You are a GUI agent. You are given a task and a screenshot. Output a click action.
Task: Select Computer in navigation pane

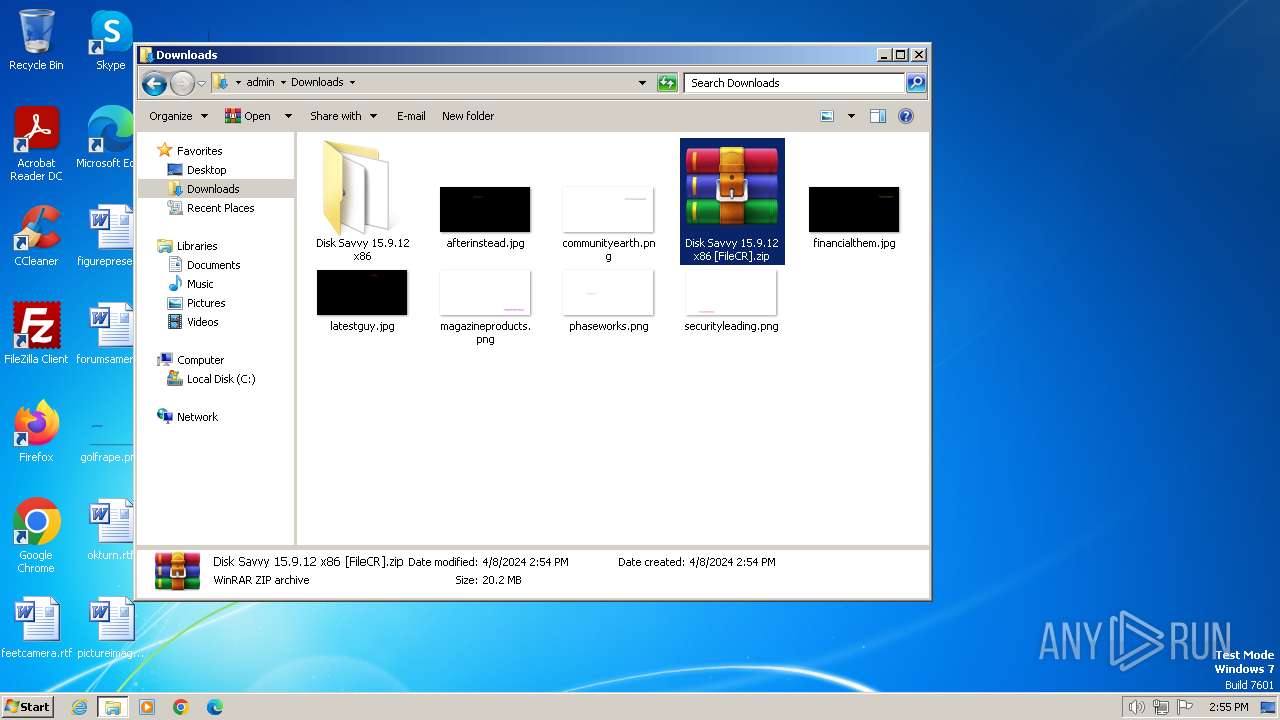click(200, 360)
